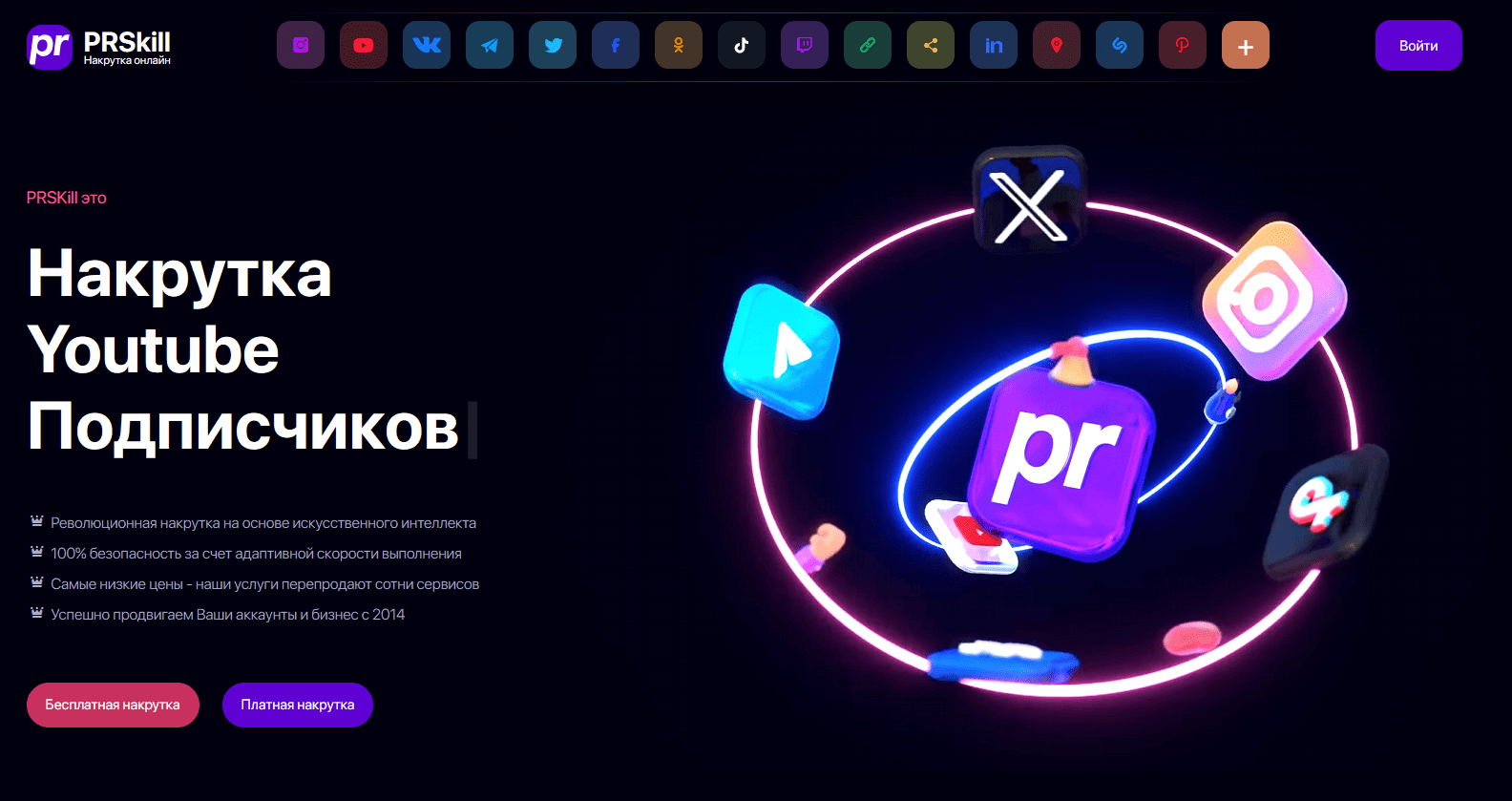This screenshot has width=1512, height=801.
Task: Click the "Подписчиков" heading word
Action: click(243, 427)
